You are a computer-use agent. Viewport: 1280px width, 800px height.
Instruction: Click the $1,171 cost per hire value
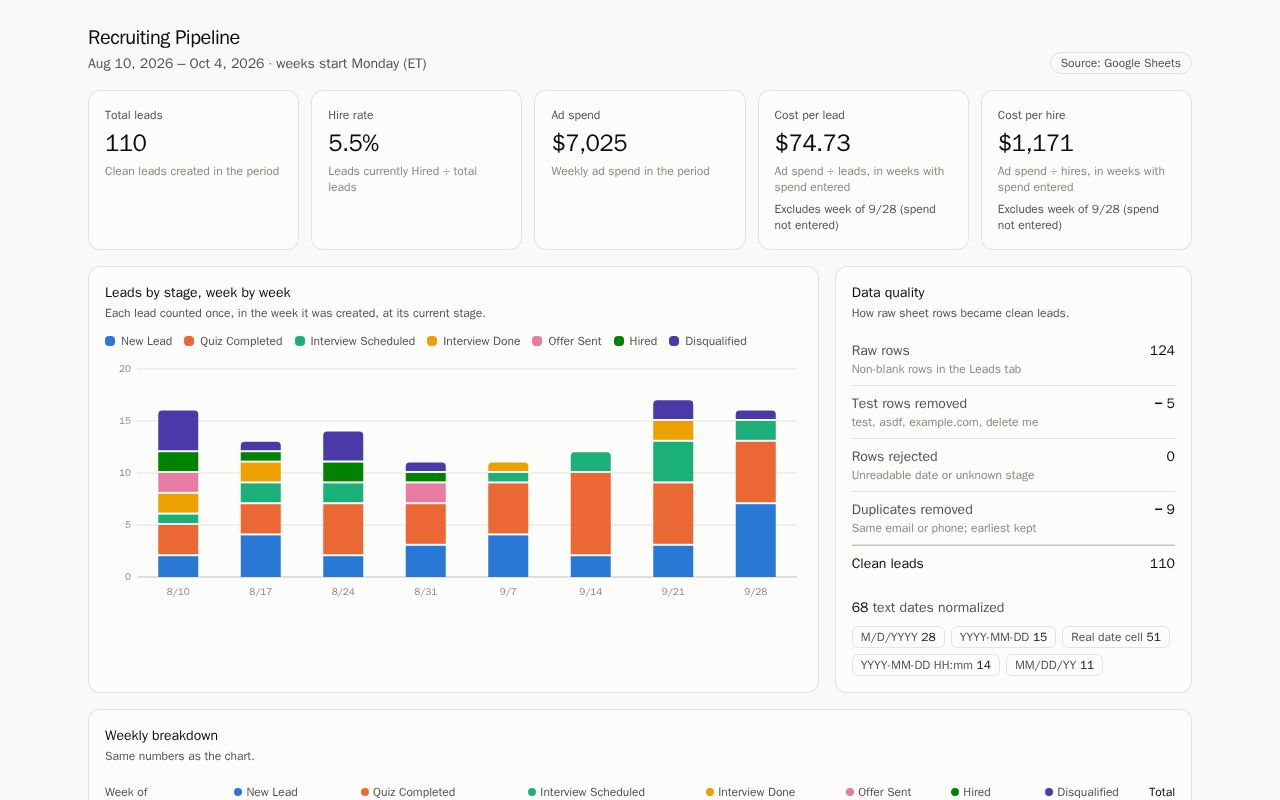[1035, 143]
